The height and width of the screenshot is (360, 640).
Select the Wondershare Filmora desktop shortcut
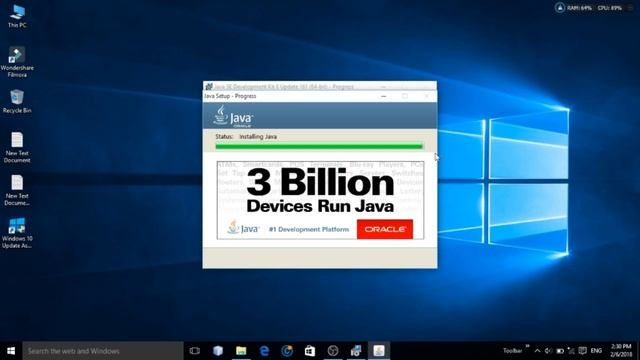(17, 62)
